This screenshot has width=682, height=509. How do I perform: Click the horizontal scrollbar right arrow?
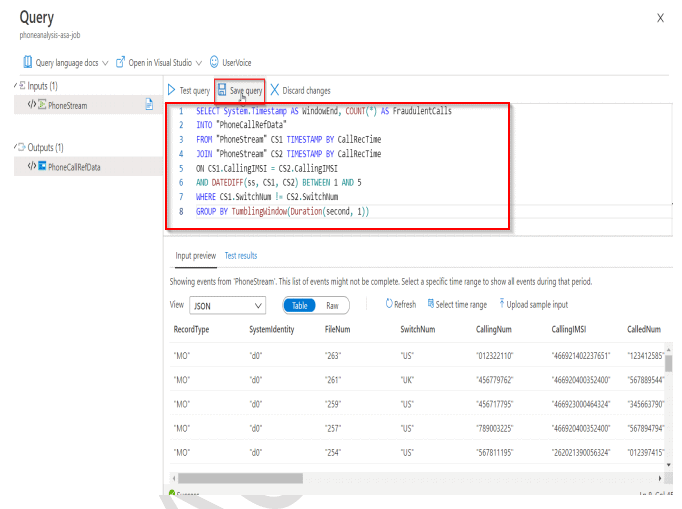coord(660,479)
